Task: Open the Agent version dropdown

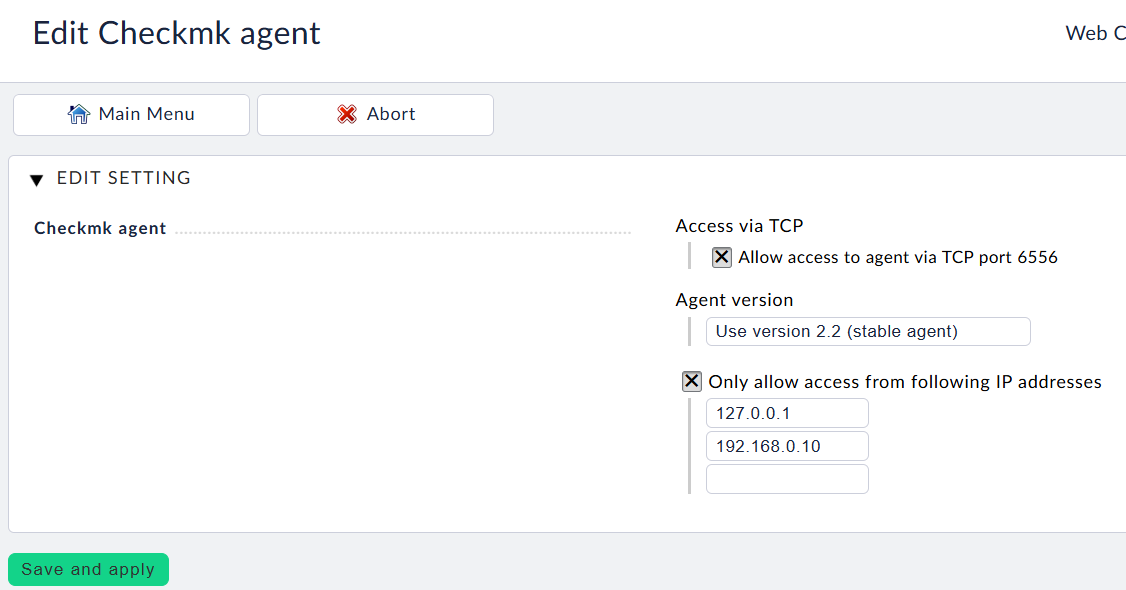Action: [867, 331]
